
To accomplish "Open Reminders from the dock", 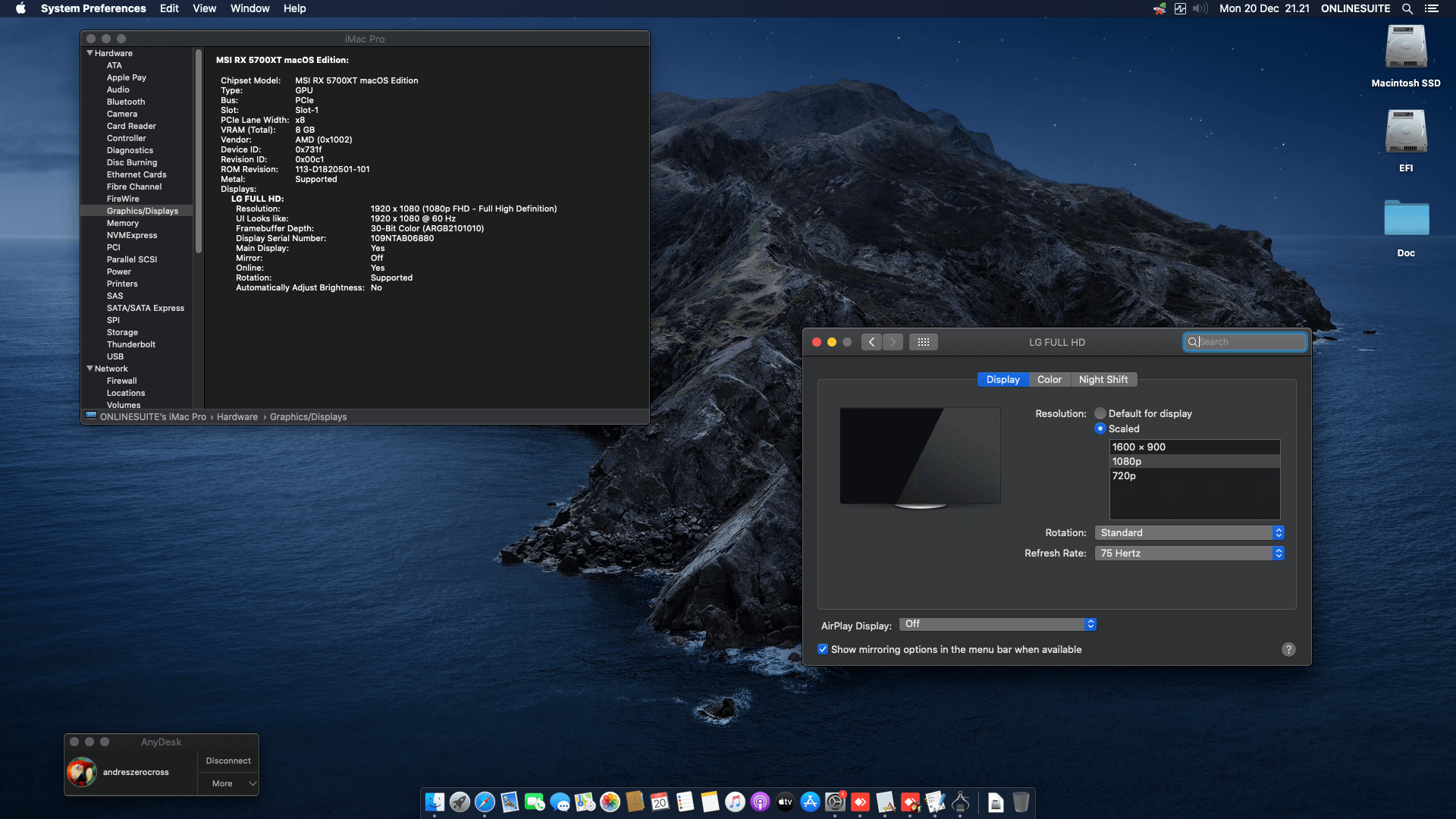I will coord(685,802).
